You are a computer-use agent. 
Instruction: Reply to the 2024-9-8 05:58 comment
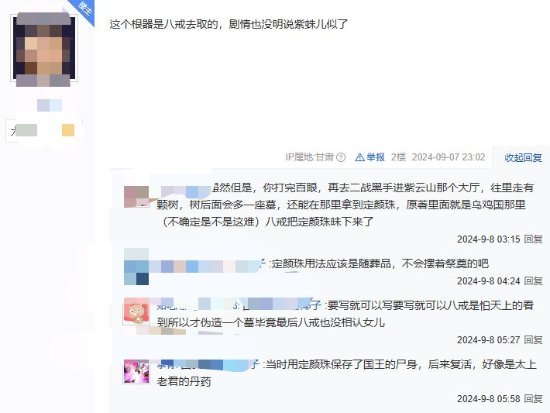533,399
